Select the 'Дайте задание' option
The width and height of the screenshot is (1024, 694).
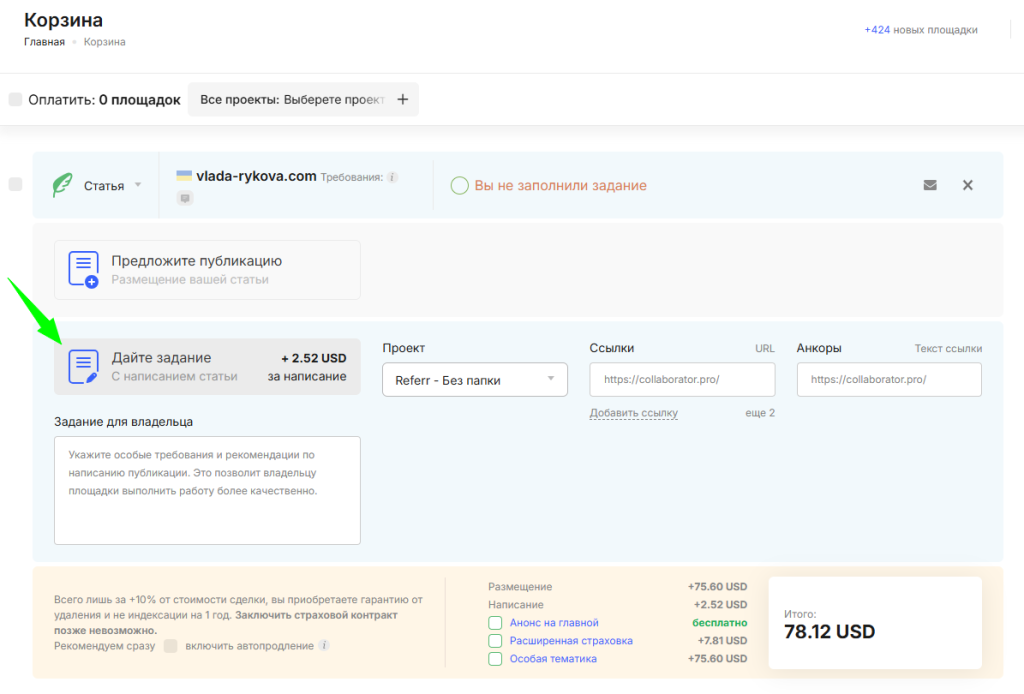pos(207,367)
